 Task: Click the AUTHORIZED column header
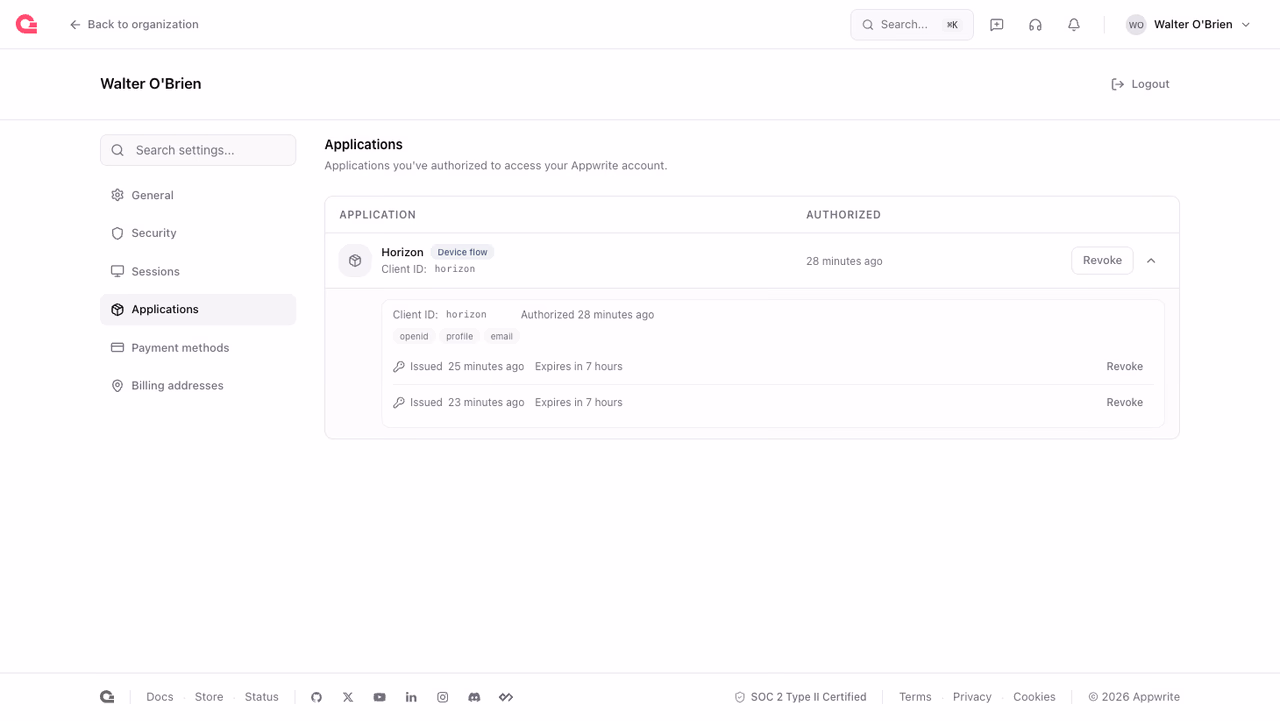point(843,215)
